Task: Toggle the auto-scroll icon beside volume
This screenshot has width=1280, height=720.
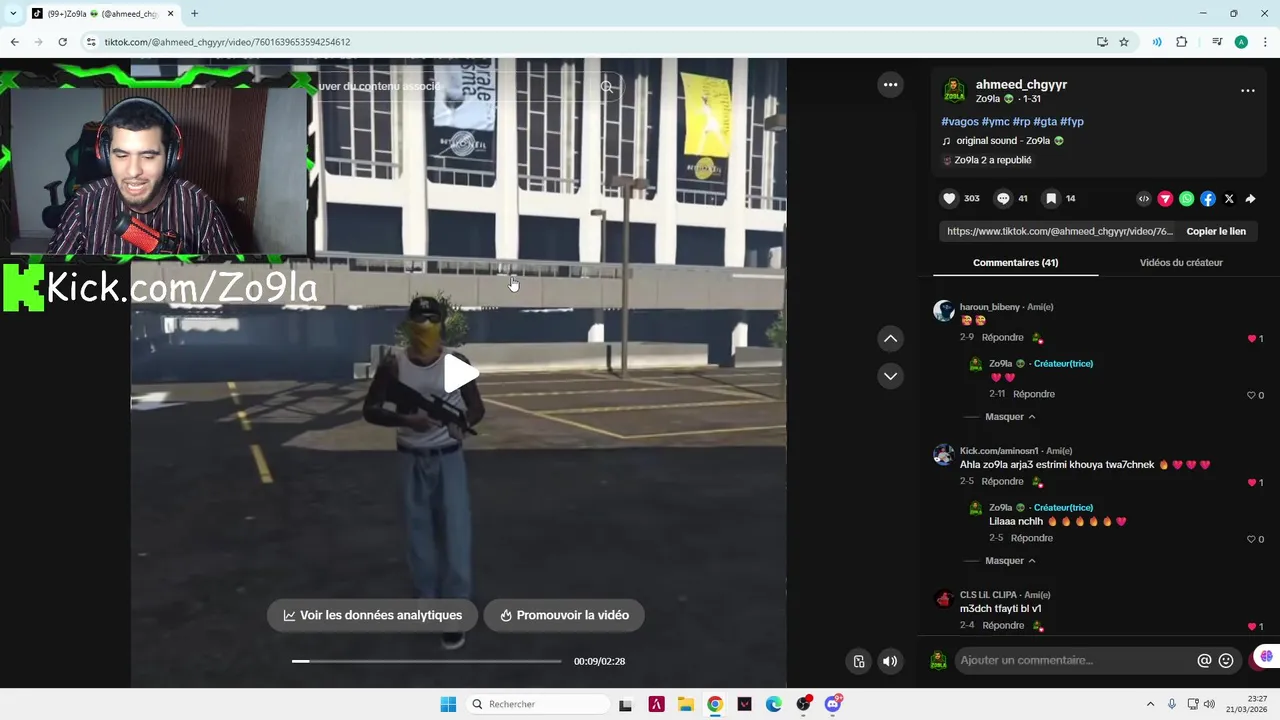Action: pos(859,661)
